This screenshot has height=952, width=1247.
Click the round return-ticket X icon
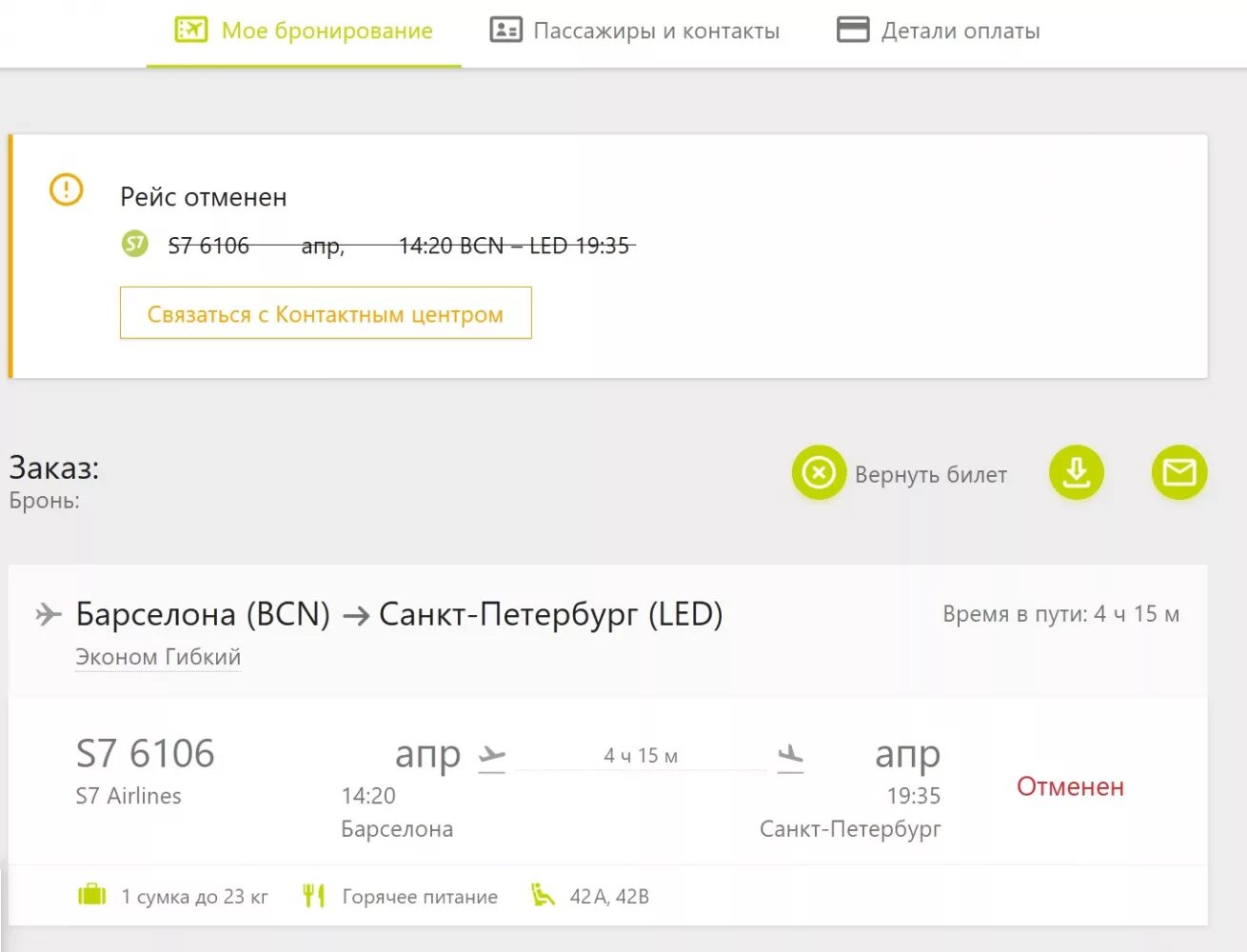[819, 472]
